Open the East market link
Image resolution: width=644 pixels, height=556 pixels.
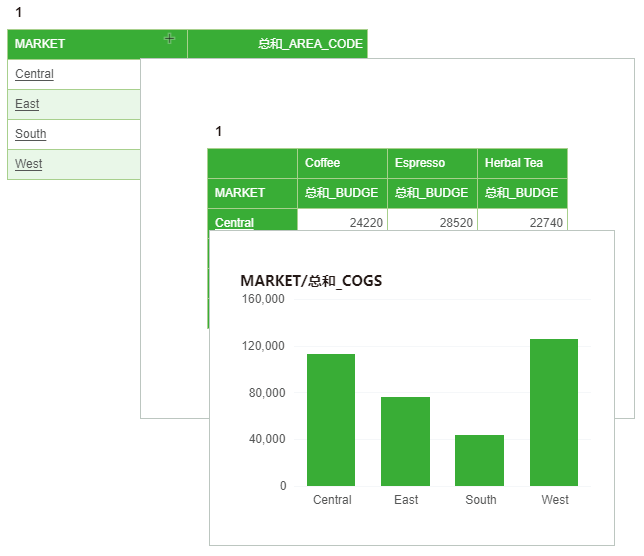[x=28, y=104]
